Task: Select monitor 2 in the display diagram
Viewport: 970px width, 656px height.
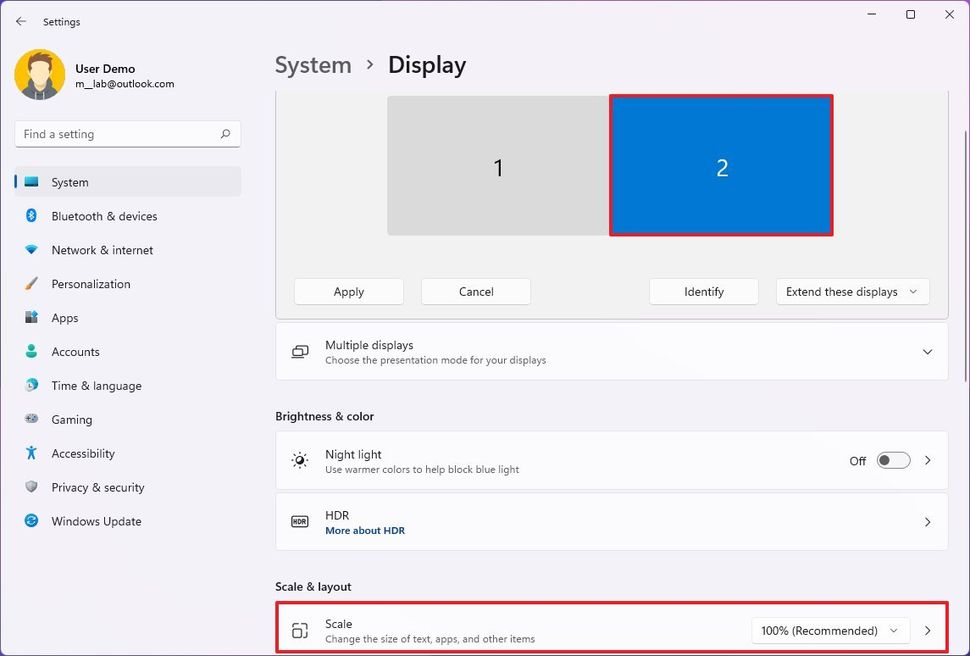Action: [721, 167]
